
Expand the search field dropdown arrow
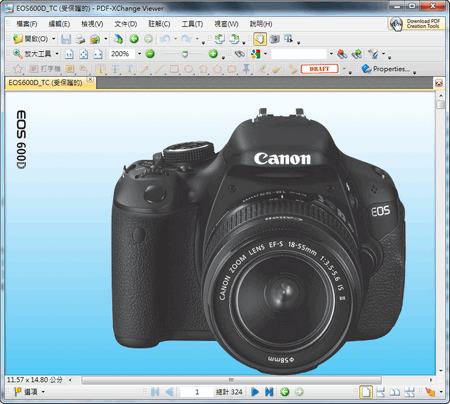click(331, 54)
